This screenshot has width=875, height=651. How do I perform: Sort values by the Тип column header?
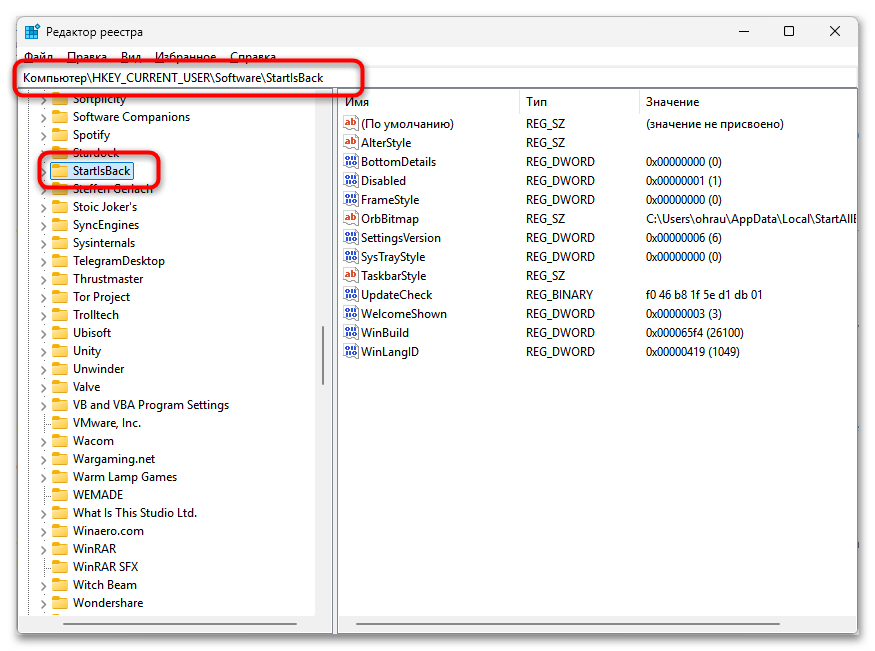(537, 101)
